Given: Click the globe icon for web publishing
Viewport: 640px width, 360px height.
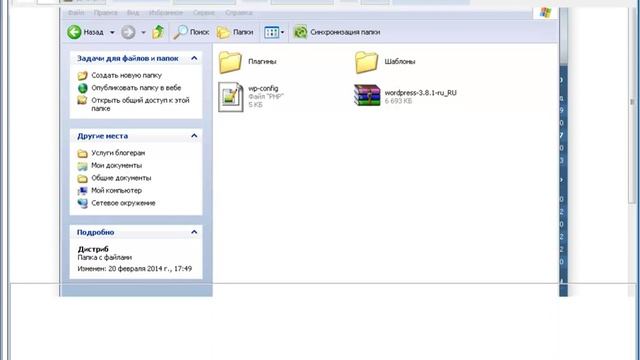Looking at the screenshot, I should 82,88.
